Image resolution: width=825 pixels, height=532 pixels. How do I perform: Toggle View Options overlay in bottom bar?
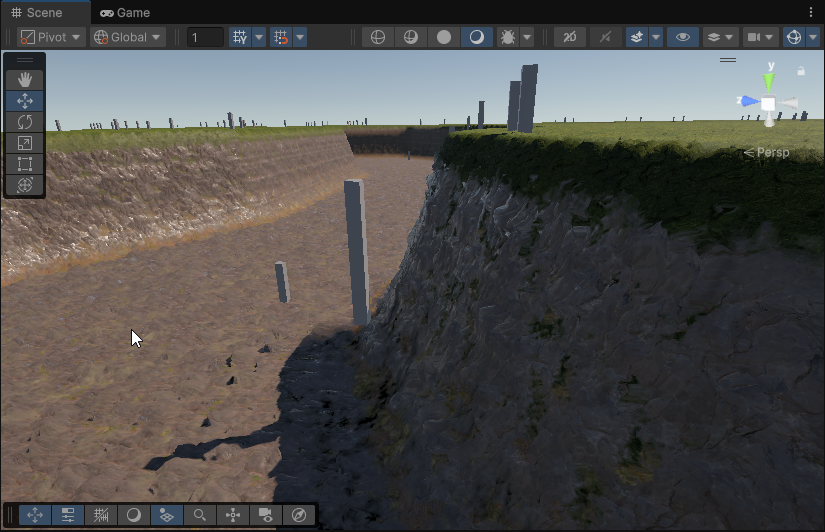pyautogui.click(x=167, y=515)
